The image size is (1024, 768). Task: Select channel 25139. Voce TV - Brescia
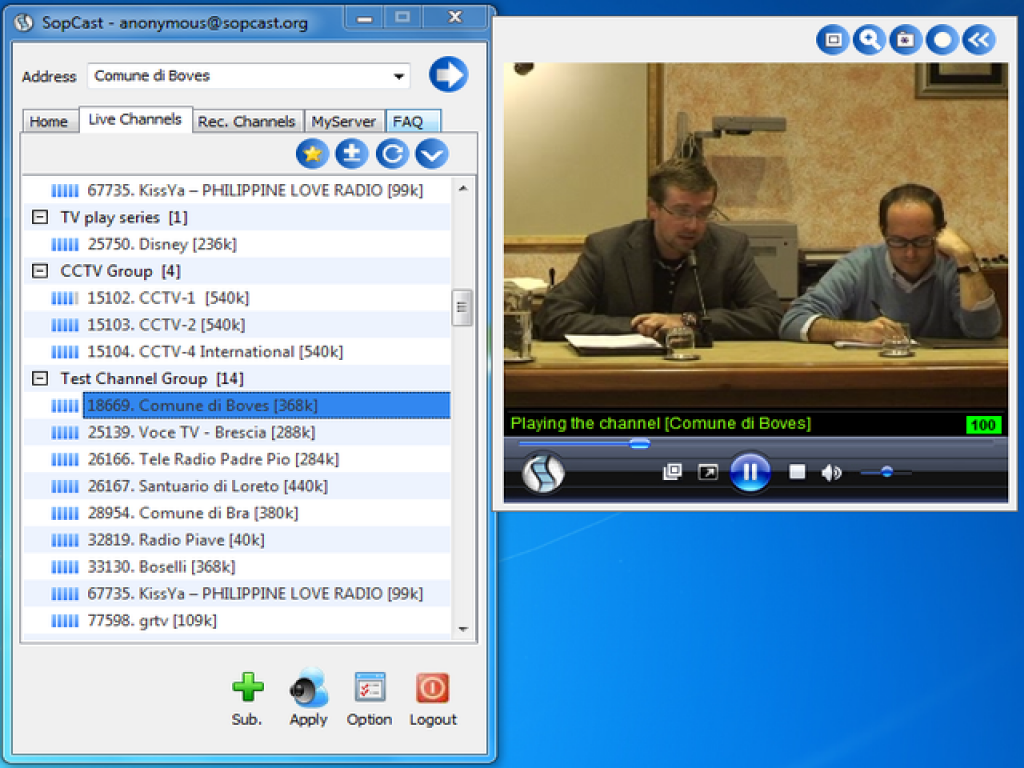[x=202, y=432]
